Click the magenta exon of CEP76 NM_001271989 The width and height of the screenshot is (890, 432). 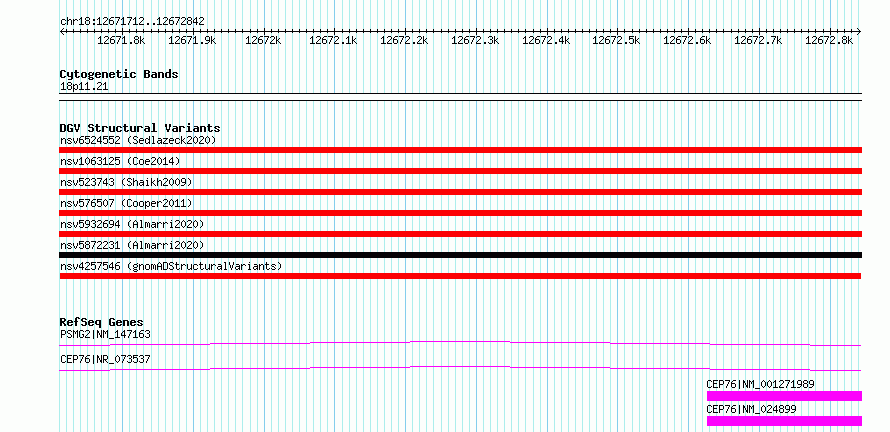pos(784,396)
